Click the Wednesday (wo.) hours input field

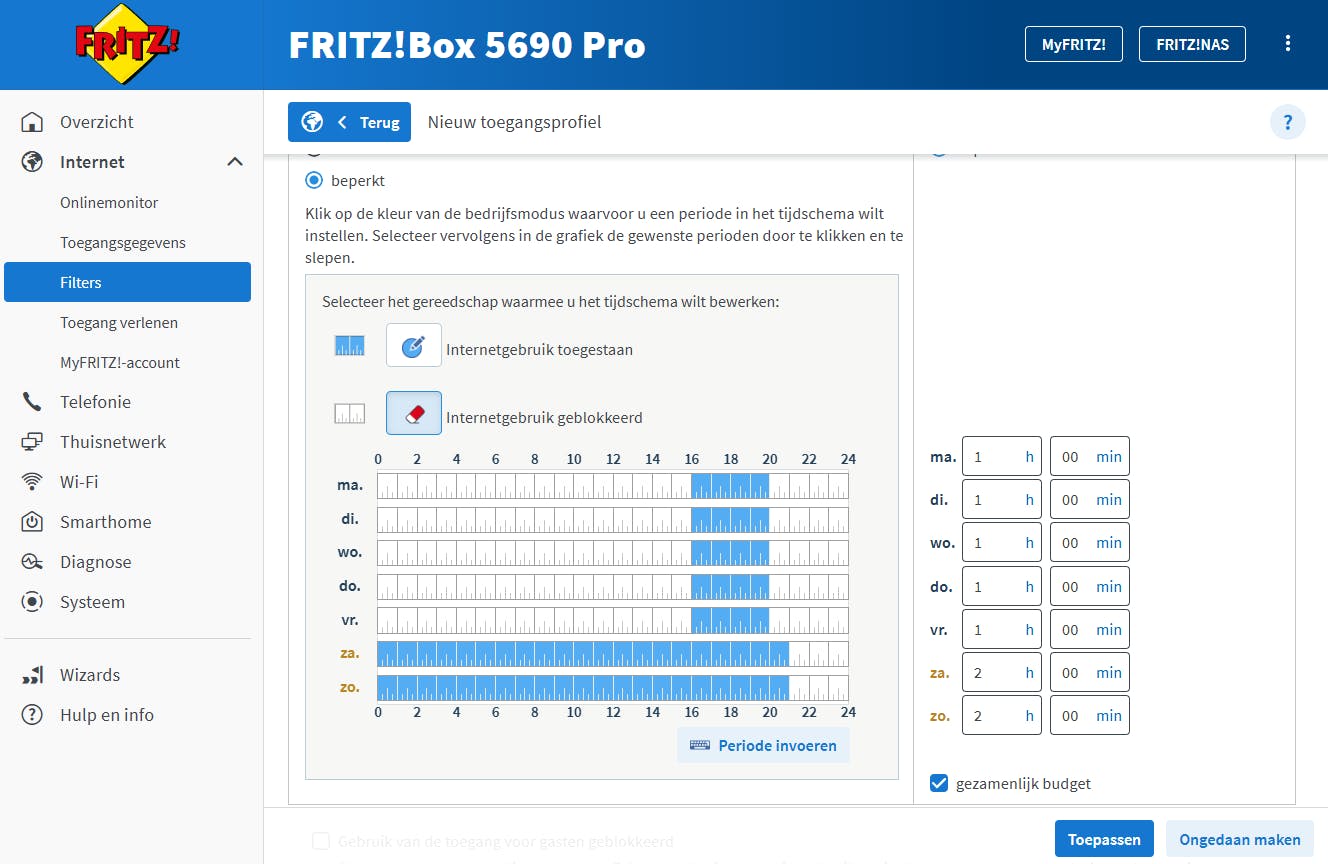point(1002,543)
